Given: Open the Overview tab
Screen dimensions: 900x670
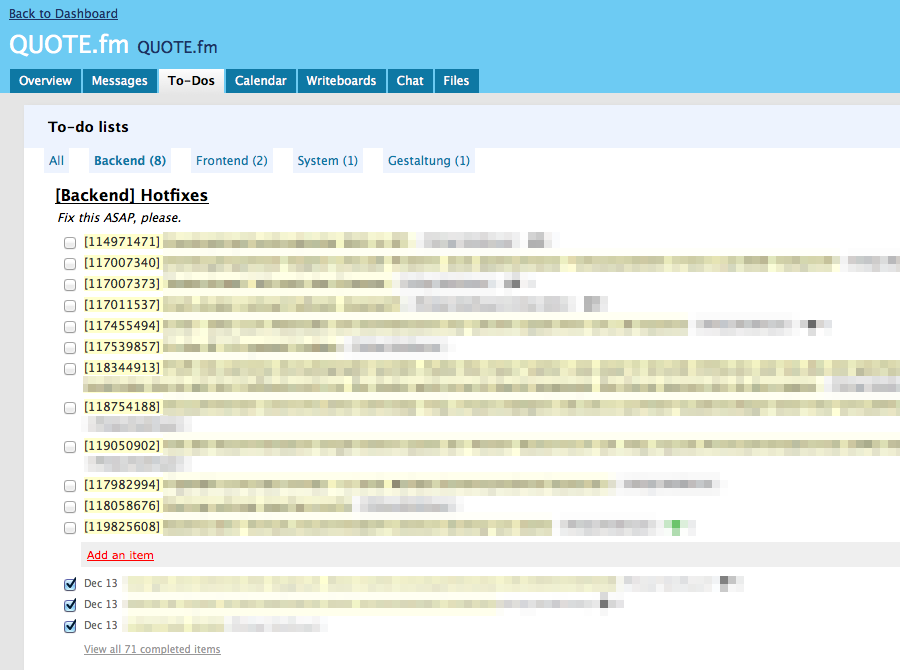Looking at the screenshot, I should pyautogui.click(x=45, y=81).
